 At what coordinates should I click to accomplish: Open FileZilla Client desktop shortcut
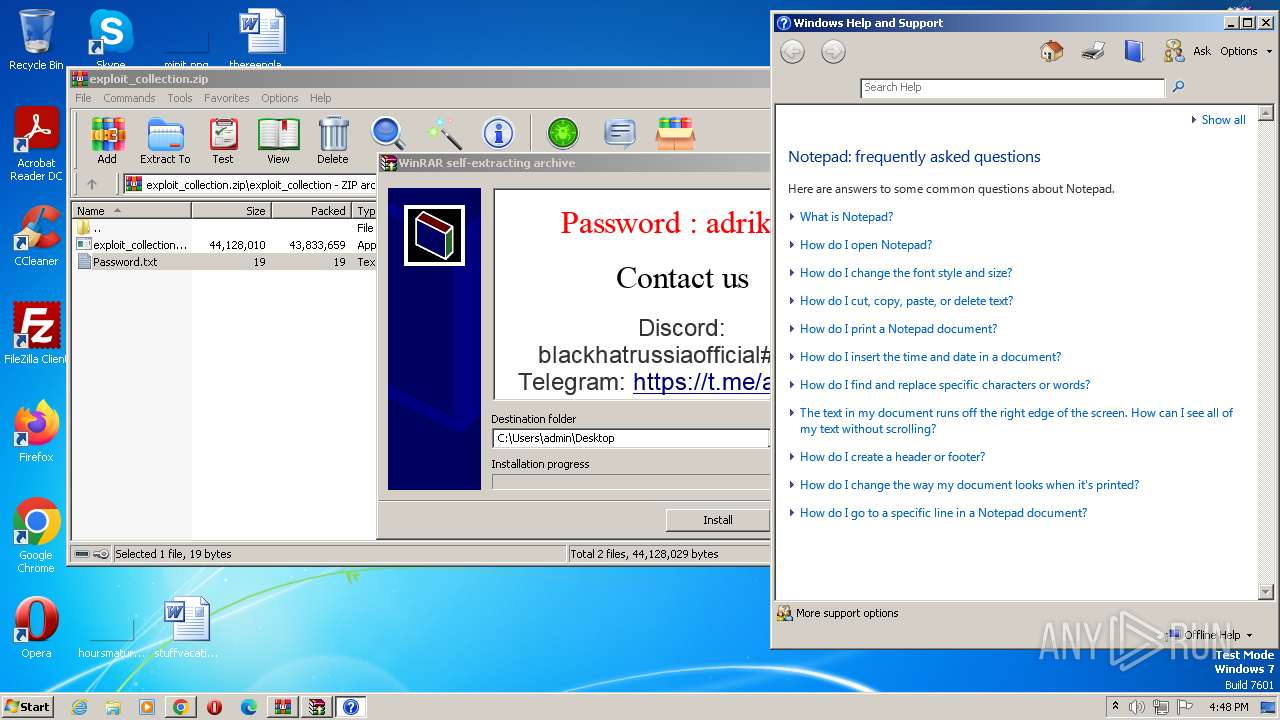pos(36,334)
